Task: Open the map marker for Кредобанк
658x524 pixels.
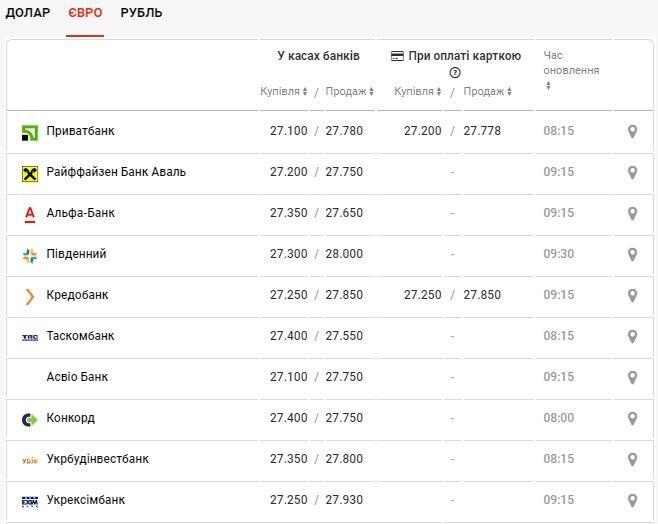Action: point(632,295)
